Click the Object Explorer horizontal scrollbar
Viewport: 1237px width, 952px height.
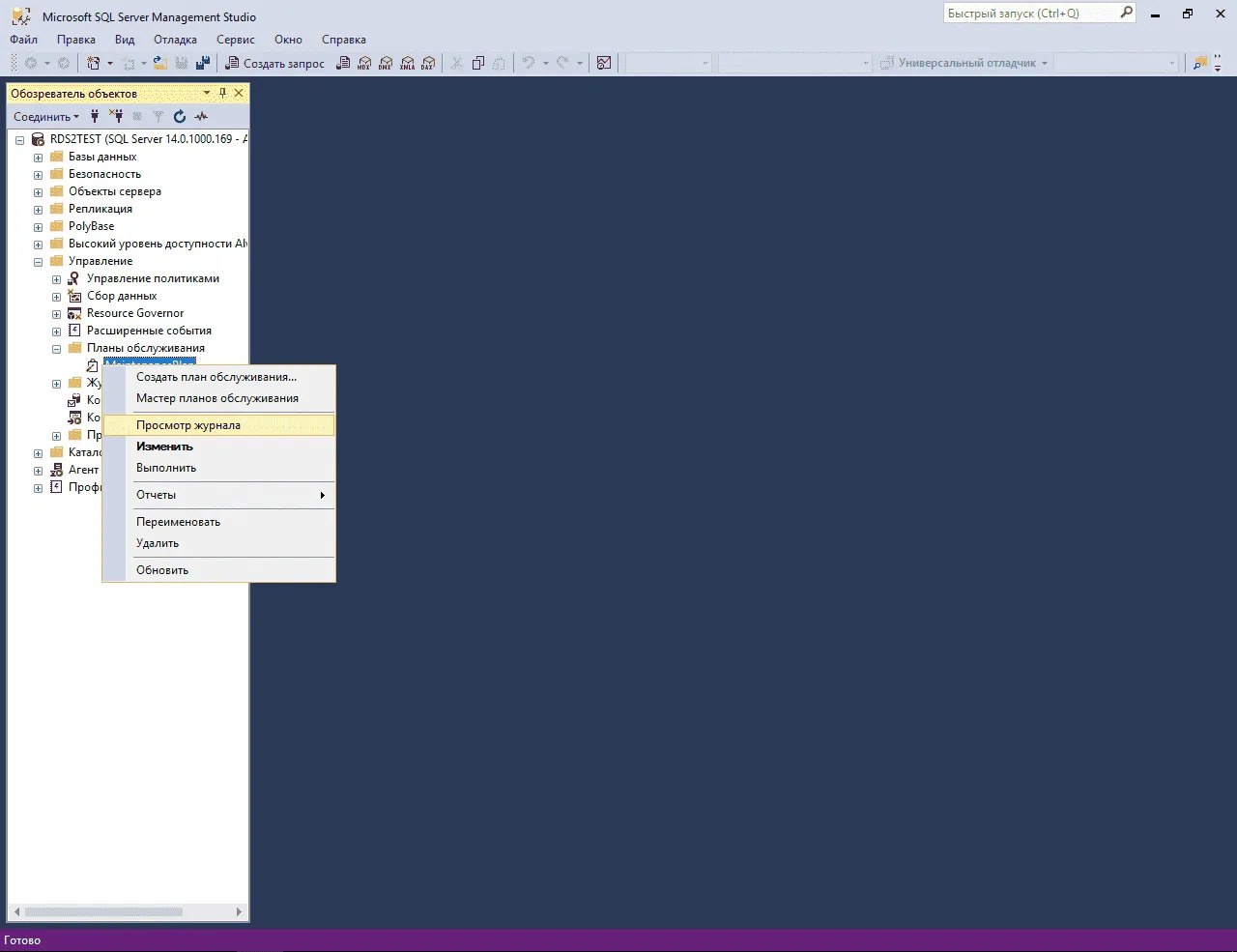[x=104, y=911]
